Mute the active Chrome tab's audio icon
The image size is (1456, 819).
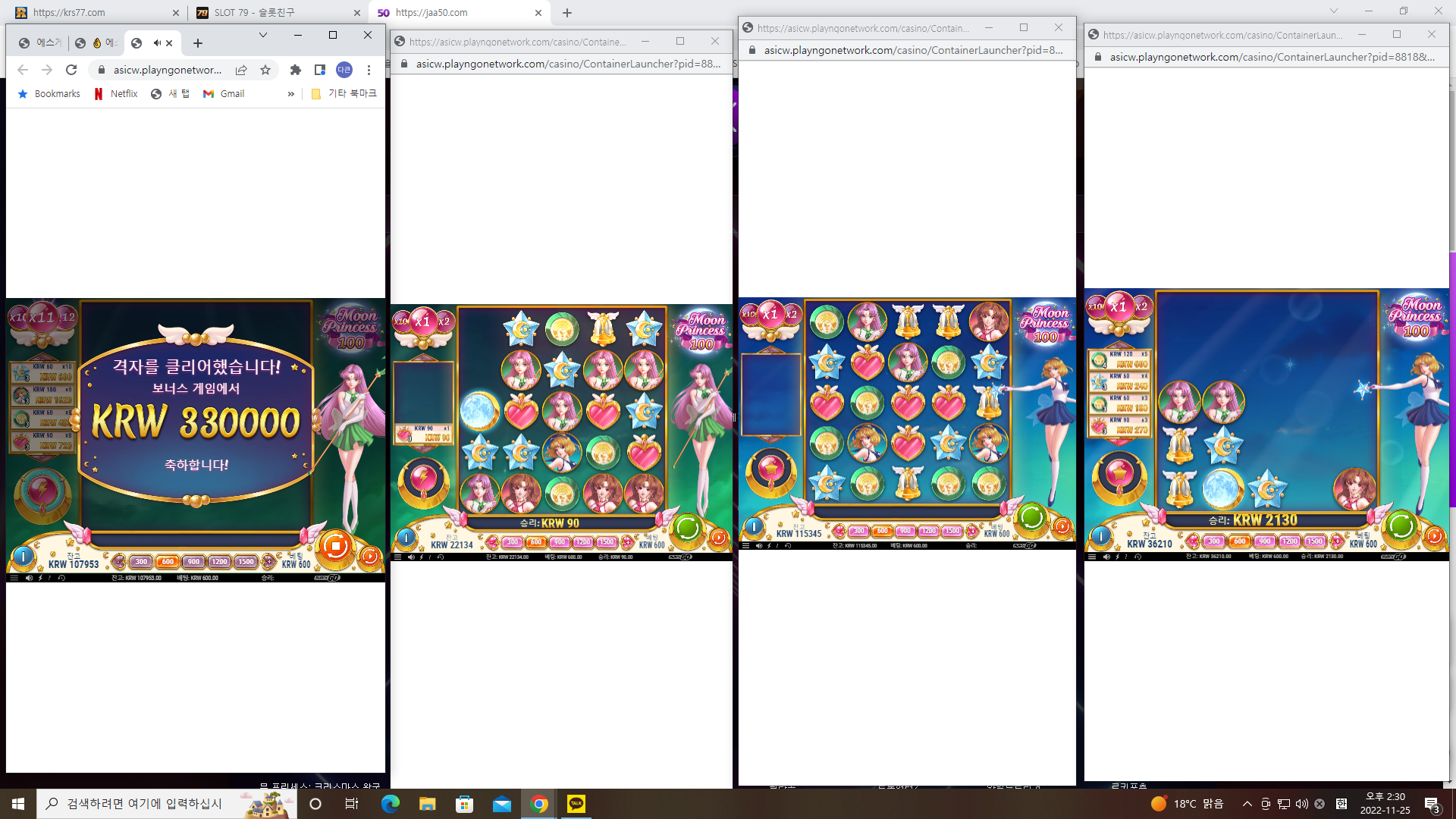tap(157, 43)
